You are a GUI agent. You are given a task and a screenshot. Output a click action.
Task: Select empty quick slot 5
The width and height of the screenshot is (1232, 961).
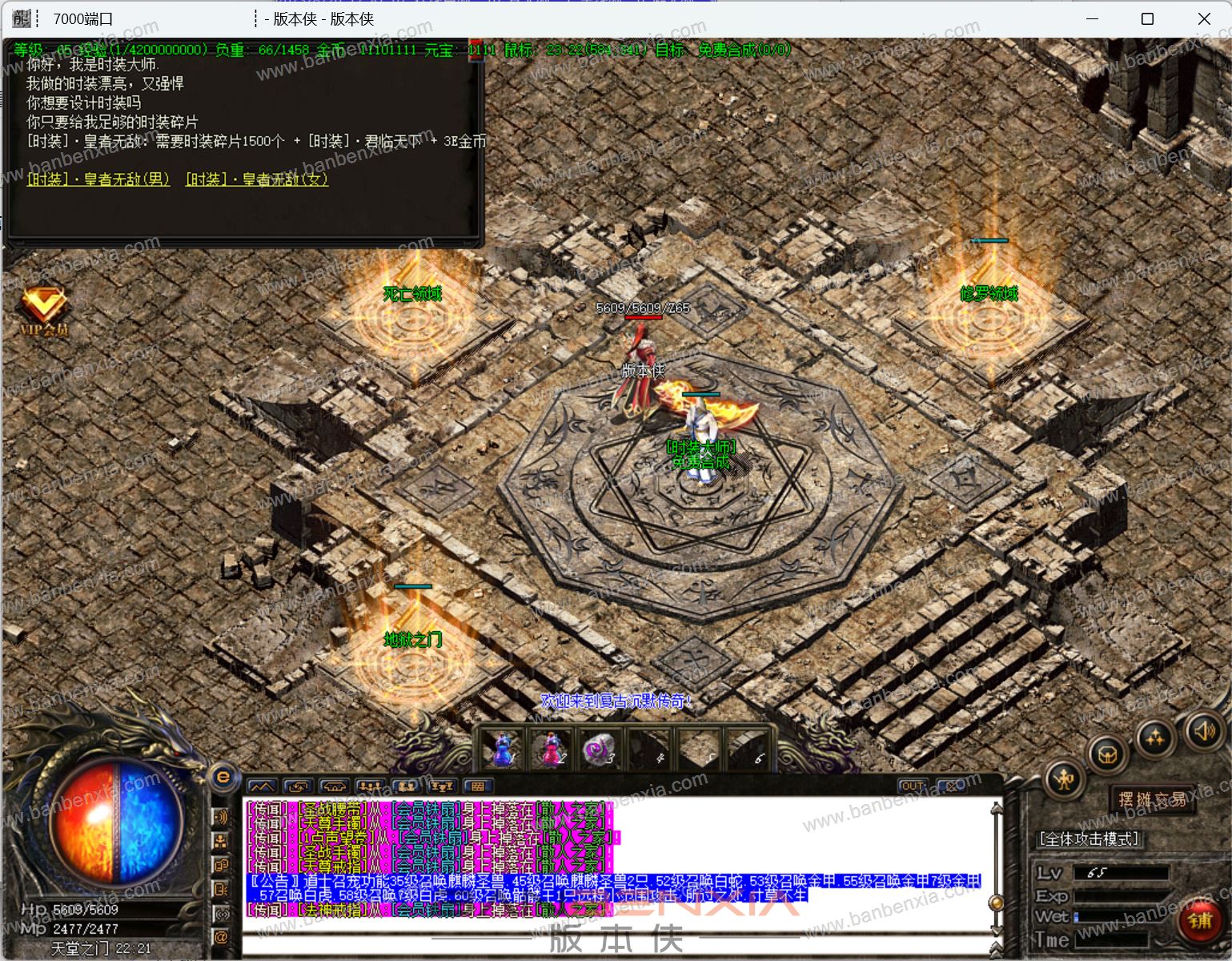point(699,750)
